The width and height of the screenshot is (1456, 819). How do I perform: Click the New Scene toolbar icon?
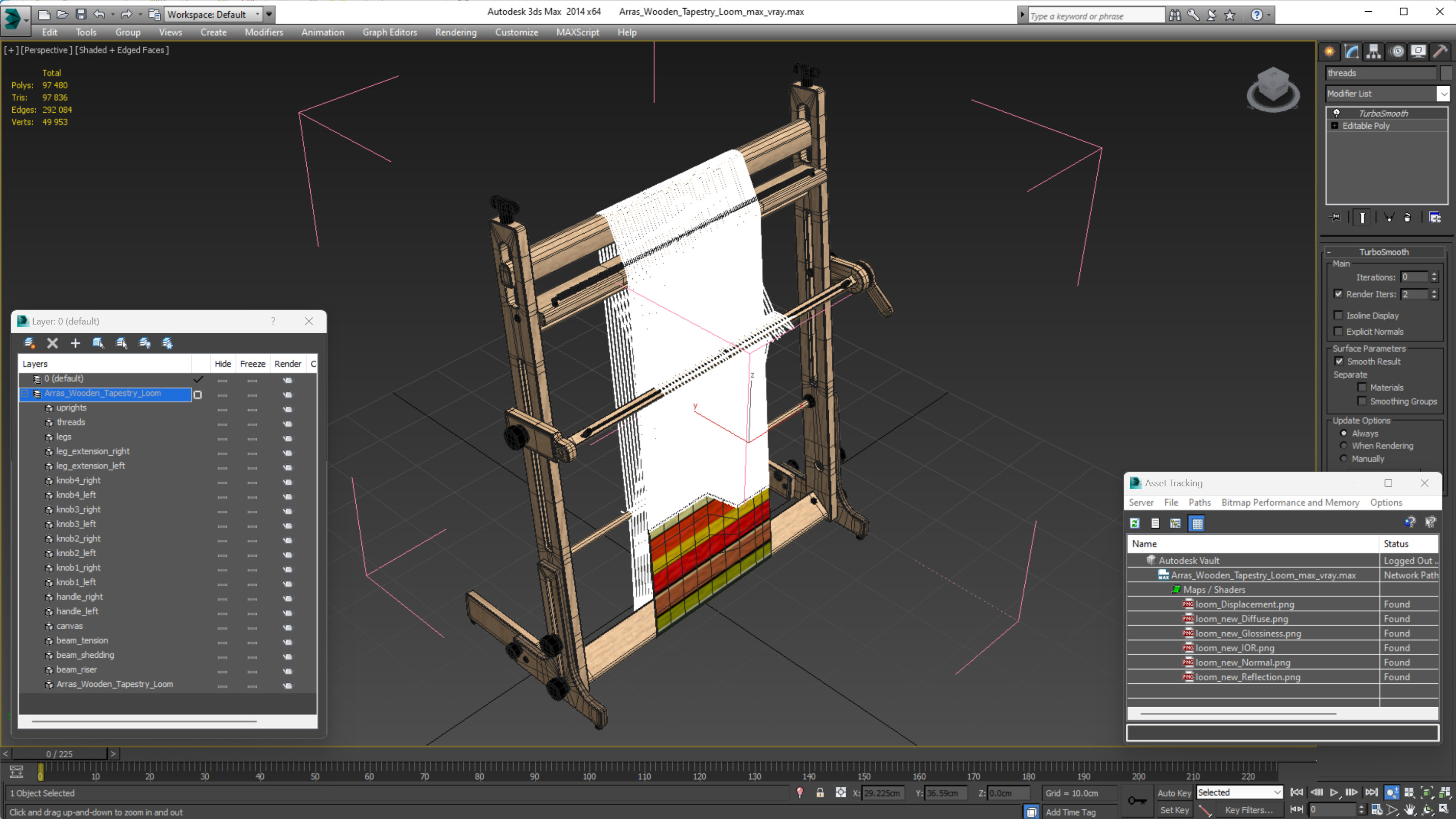(x=43, y=14)
